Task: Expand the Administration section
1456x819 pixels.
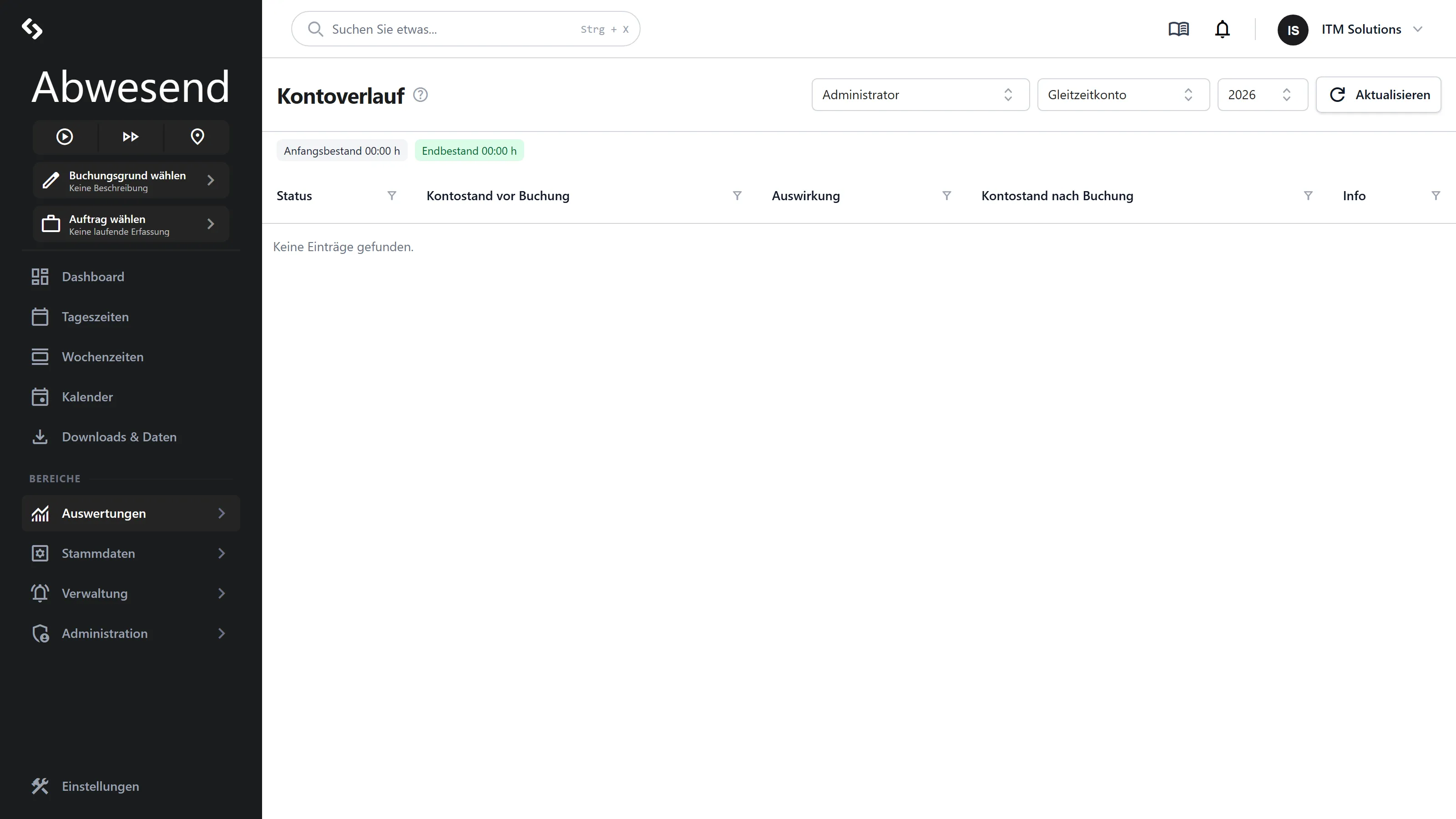Action: pyautogui.click(x=131, y=634)
